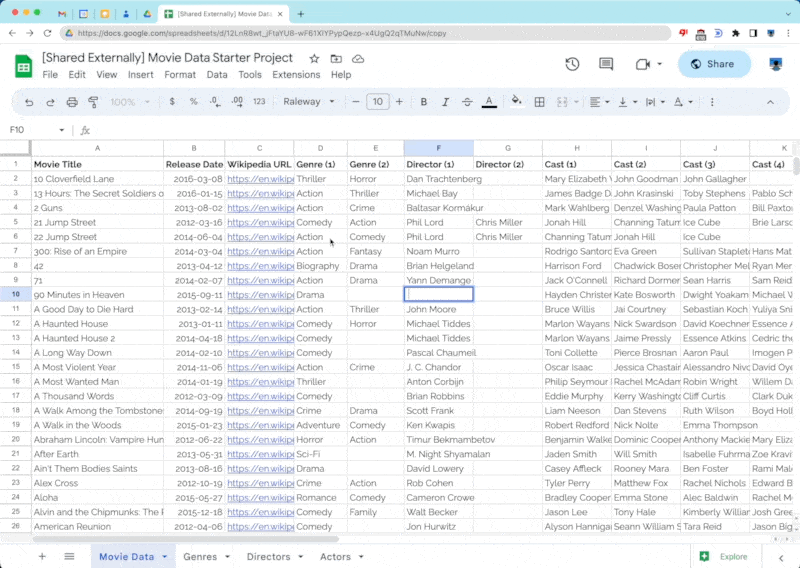Open a new browser tab
Image resolution: width=800 pixels, height=568 pixels.
tap(301, 14)
